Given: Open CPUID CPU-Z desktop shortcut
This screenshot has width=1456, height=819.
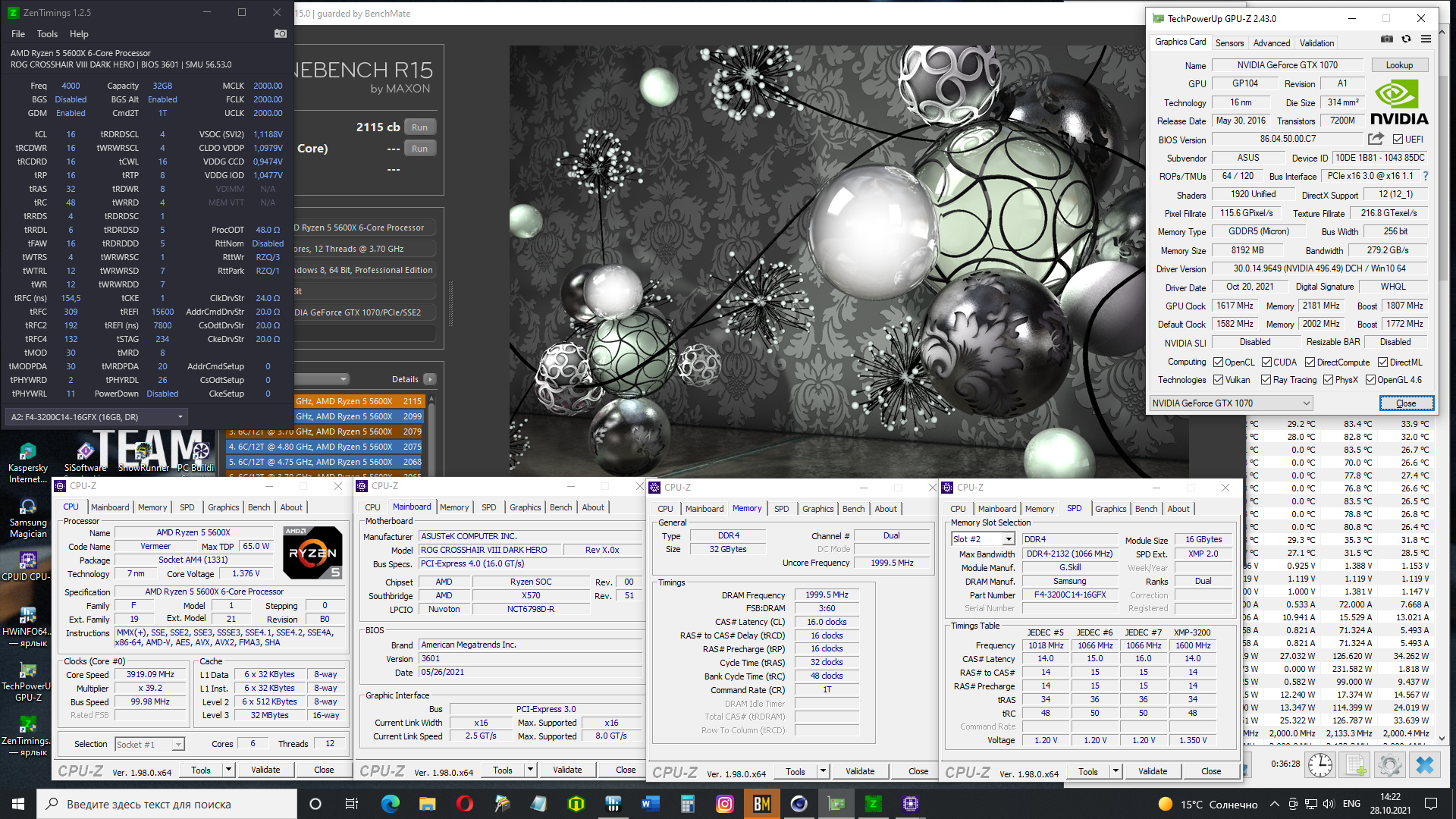Looking at the screenshot, I should 28,566.
